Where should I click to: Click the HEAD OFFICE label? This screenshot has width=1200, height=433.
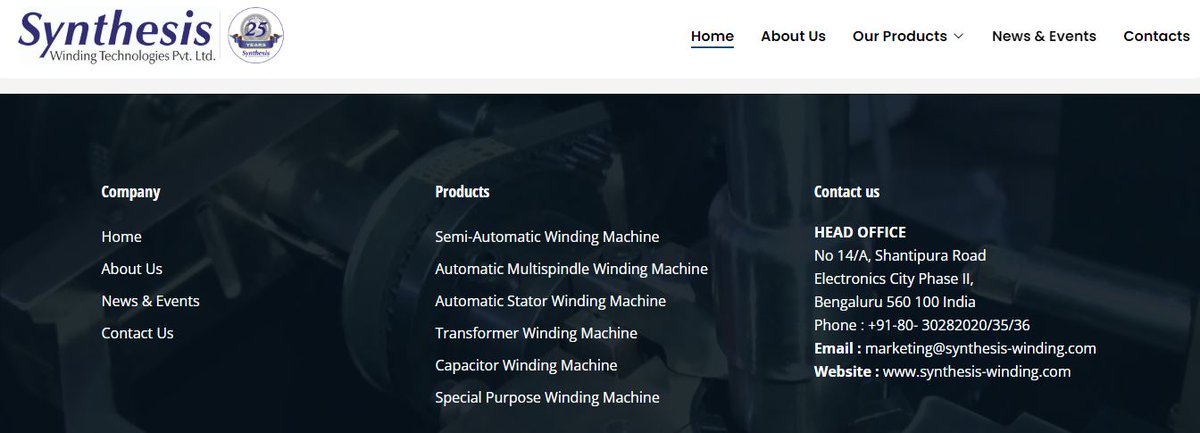[860, 232]
